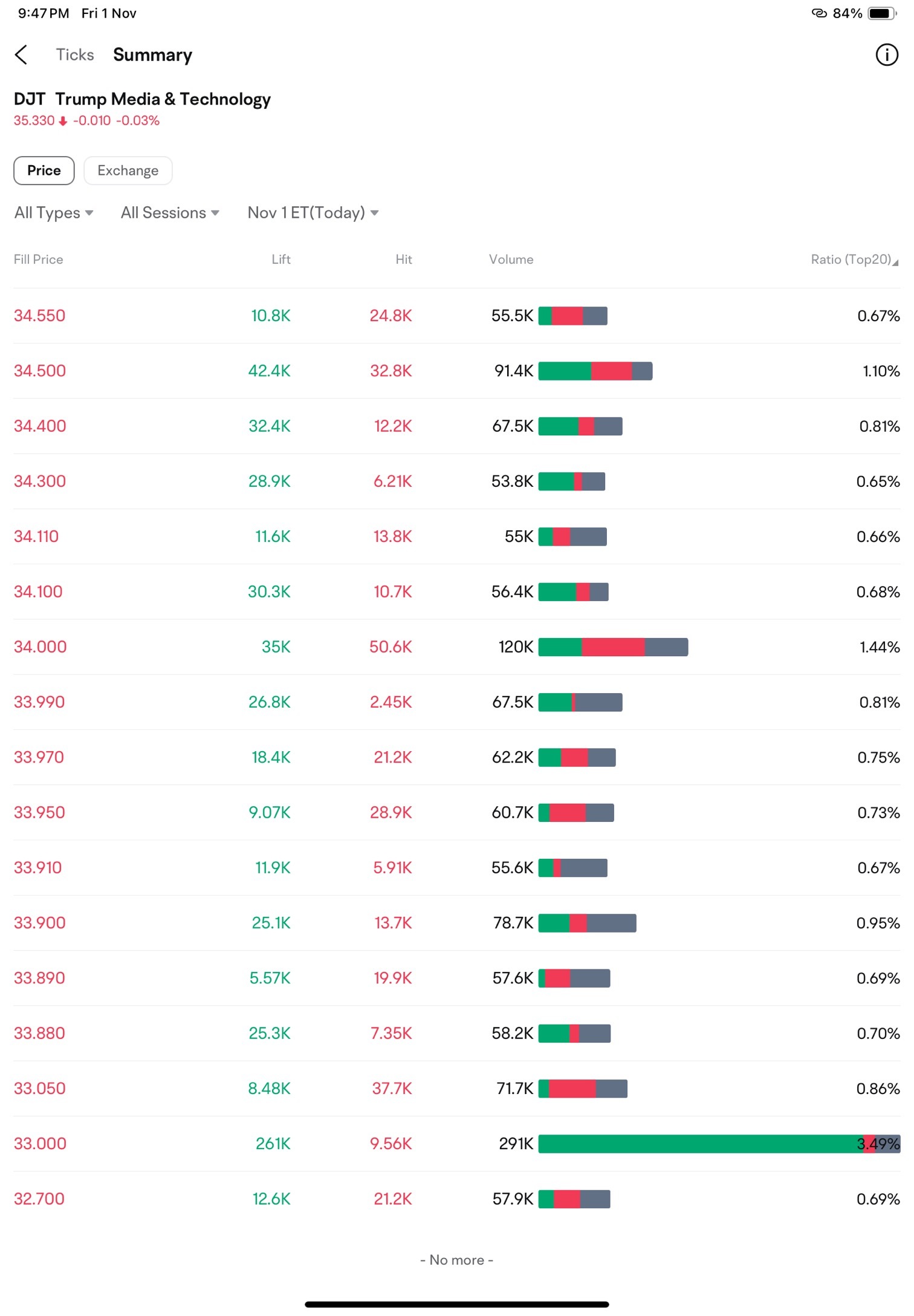The image size is (914, 1316).
Task: Select the 33.050 fill price row
Action: click(x=457, y=1088)
